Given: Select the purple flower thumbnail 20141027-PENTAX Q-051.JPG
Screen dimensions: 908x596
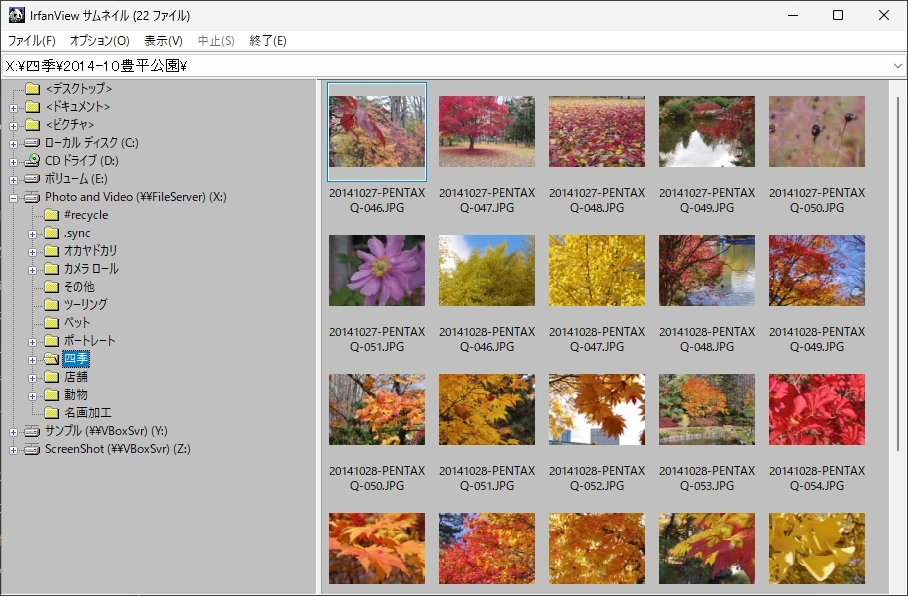Looking at the screenshot, I should point(377,270).
